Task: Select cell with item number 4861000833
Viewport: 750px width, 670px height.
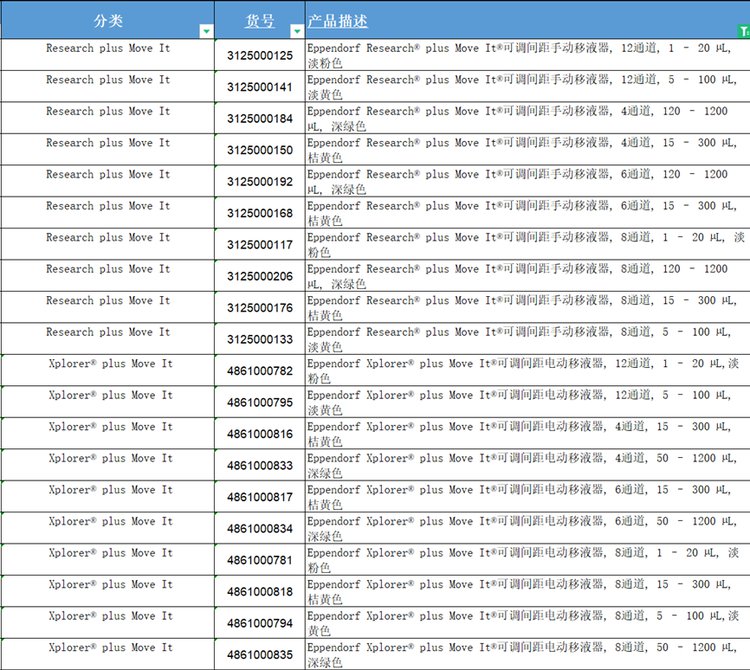Action: tap(260, 466)
